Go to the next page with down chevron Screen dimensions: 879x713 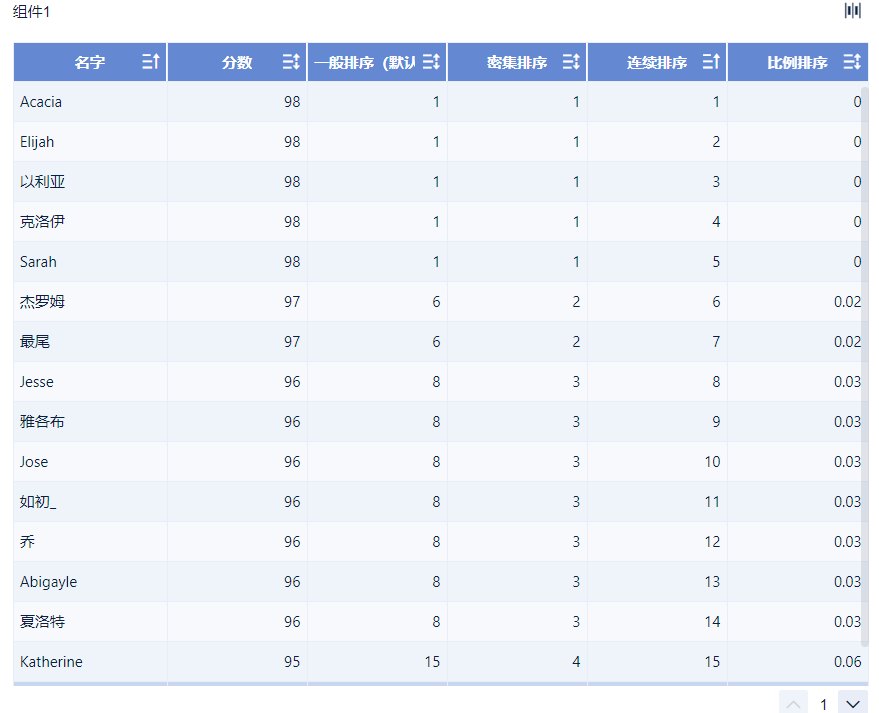(853, 704)
